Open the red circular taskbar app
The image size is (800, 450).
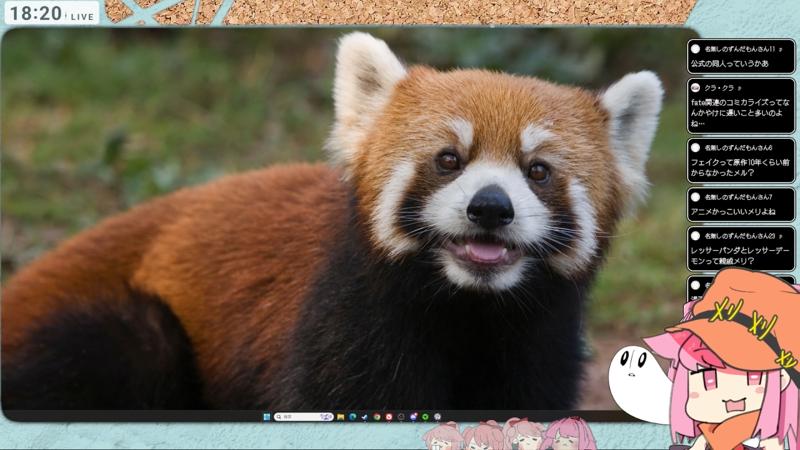pyautogui.click(x=389, y=417)
